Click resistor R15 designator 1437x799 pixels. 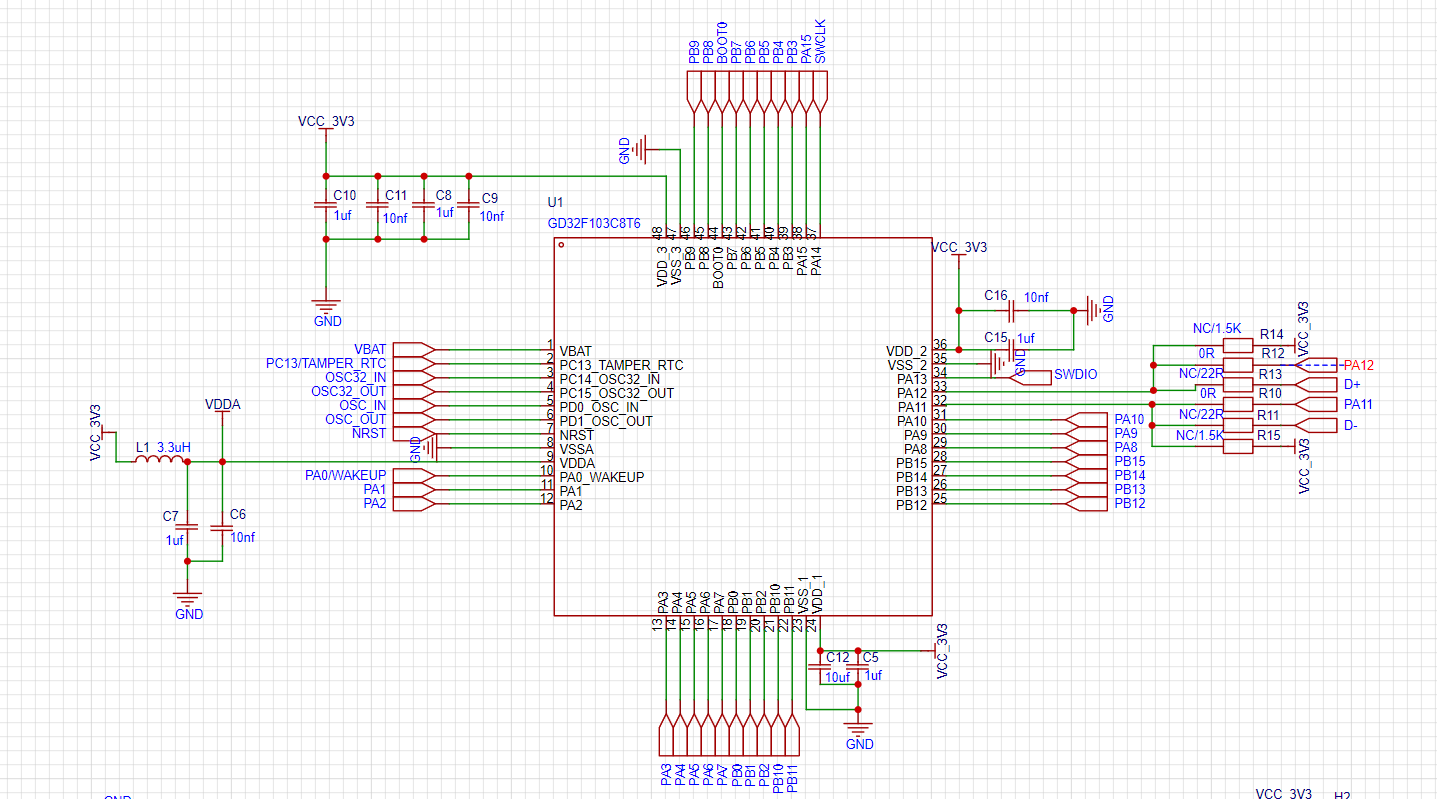(x=1269, y=435)
